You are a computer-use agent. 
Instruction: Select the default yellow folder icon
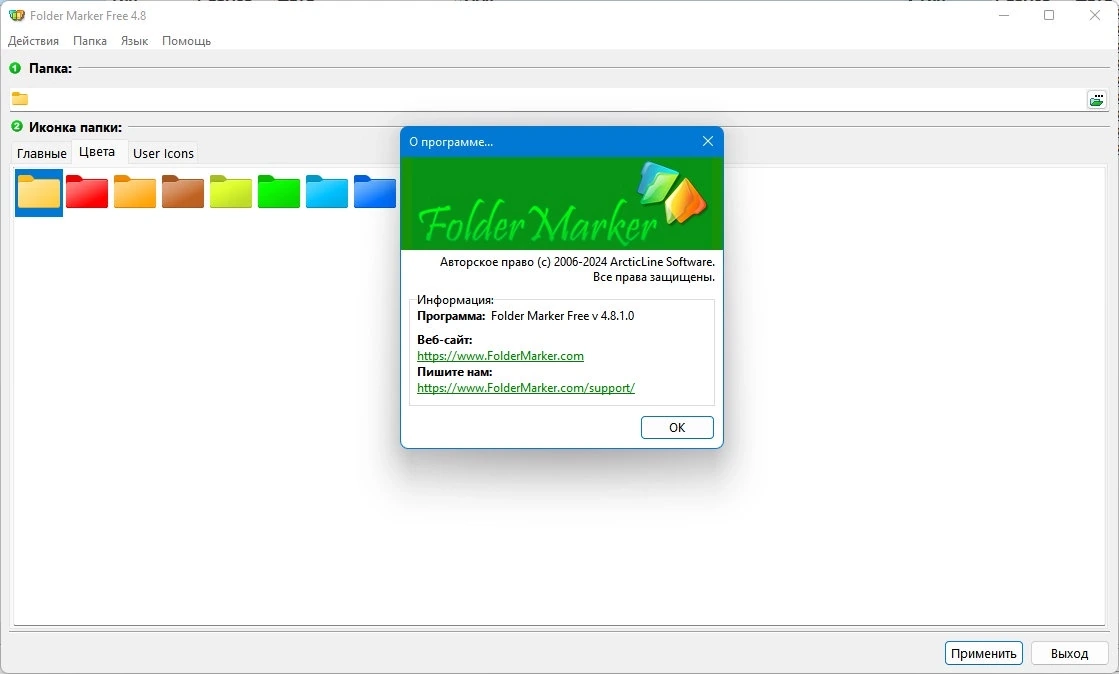[x=39, y=192]
